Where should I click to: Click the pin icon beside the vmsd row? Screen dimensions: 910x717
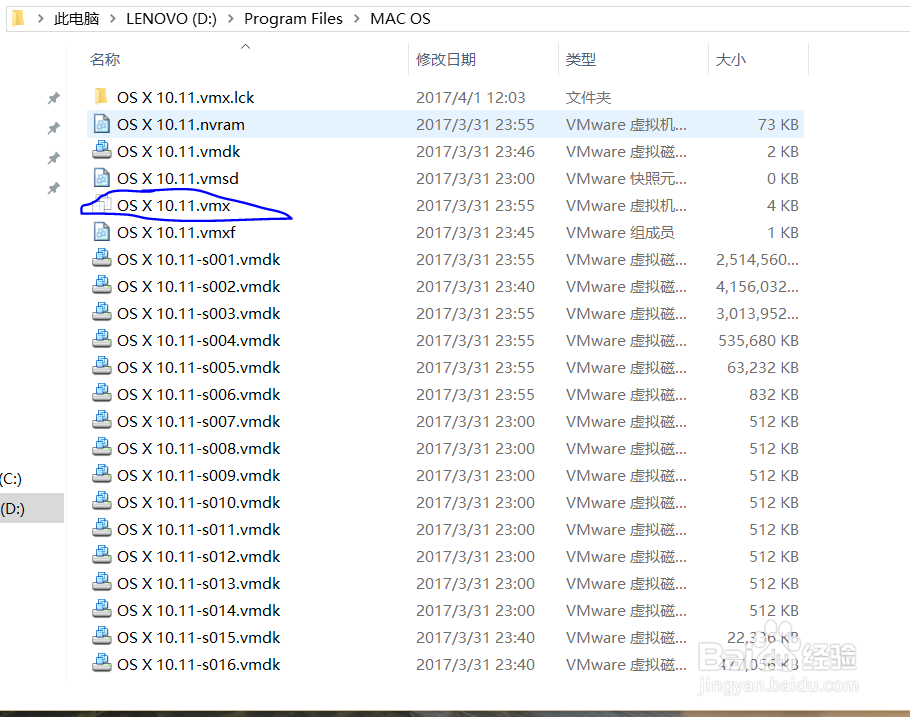[x=53, y=188]
